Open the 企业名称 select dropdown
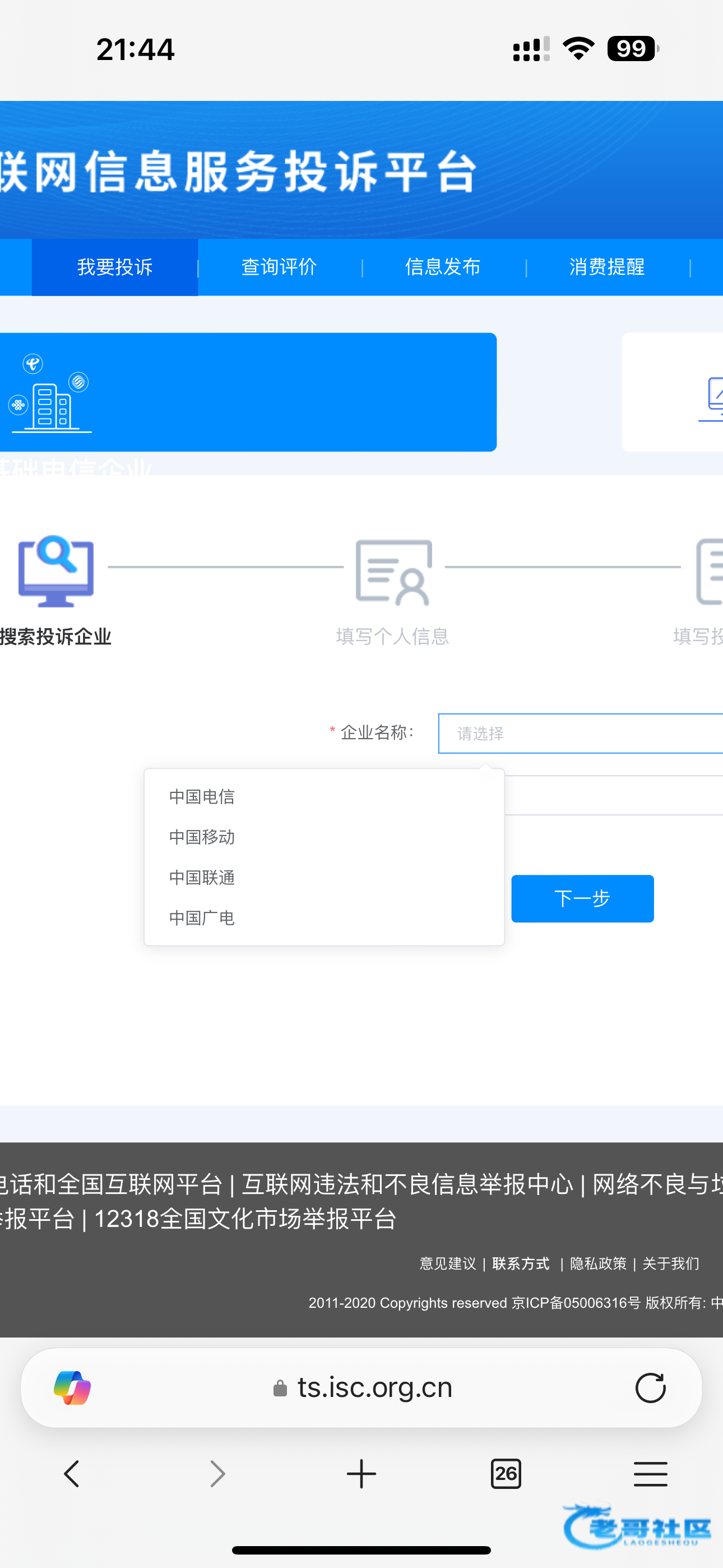The image size is (723, 1568). pos(580,734)
